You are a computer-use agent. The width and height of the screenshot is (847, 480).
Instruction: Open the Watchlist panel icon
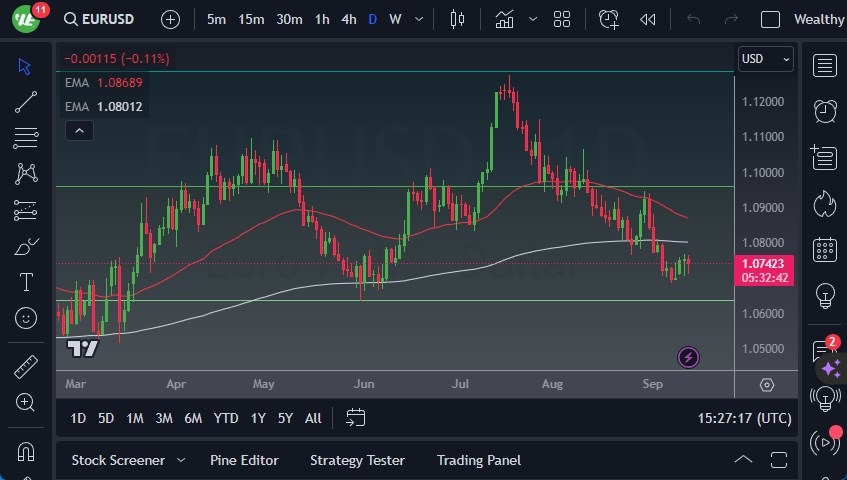pyautogui.click(x=825, y=66)
